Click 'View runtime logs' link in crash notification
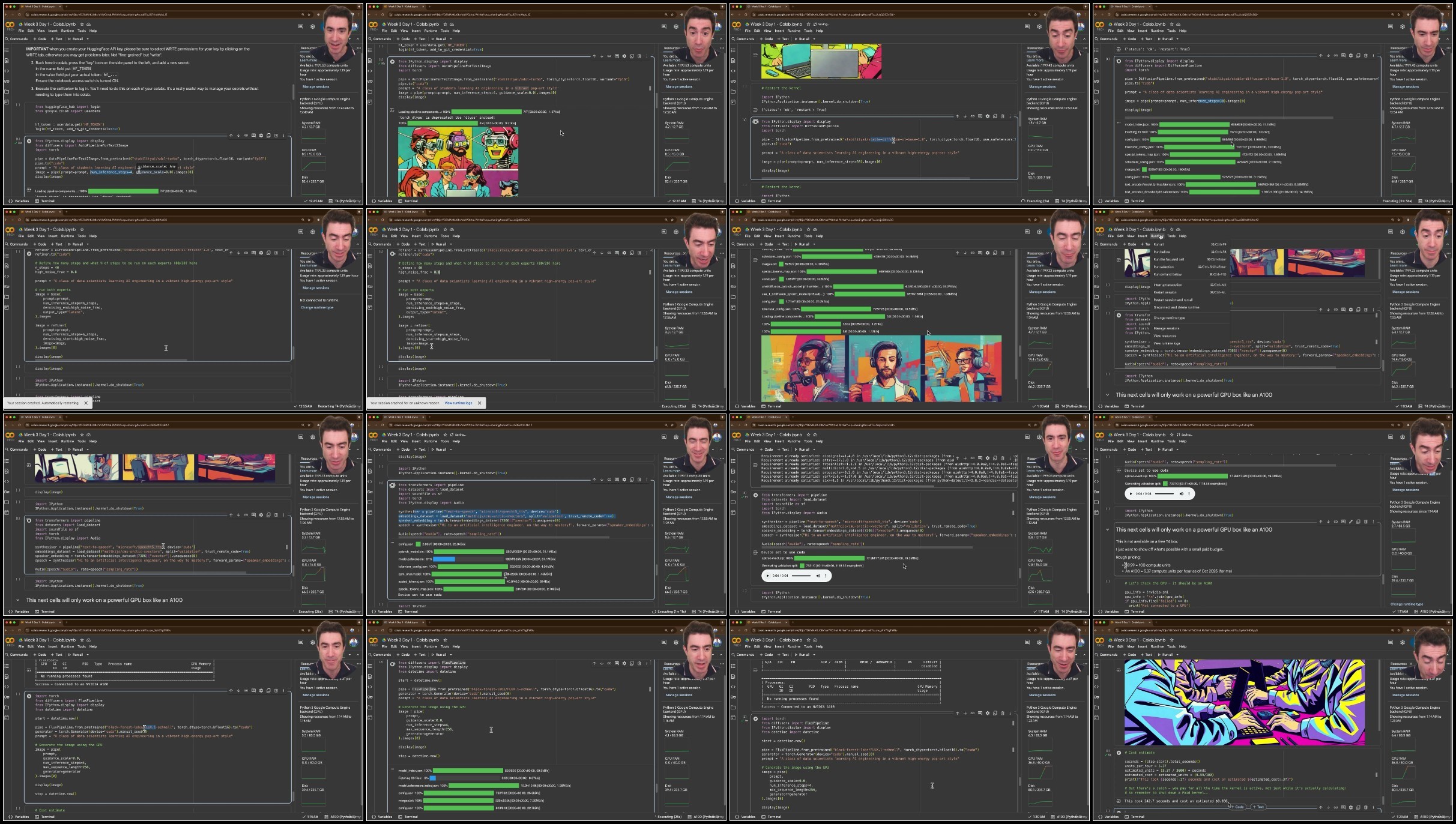1456x824 pixels. 458,403
